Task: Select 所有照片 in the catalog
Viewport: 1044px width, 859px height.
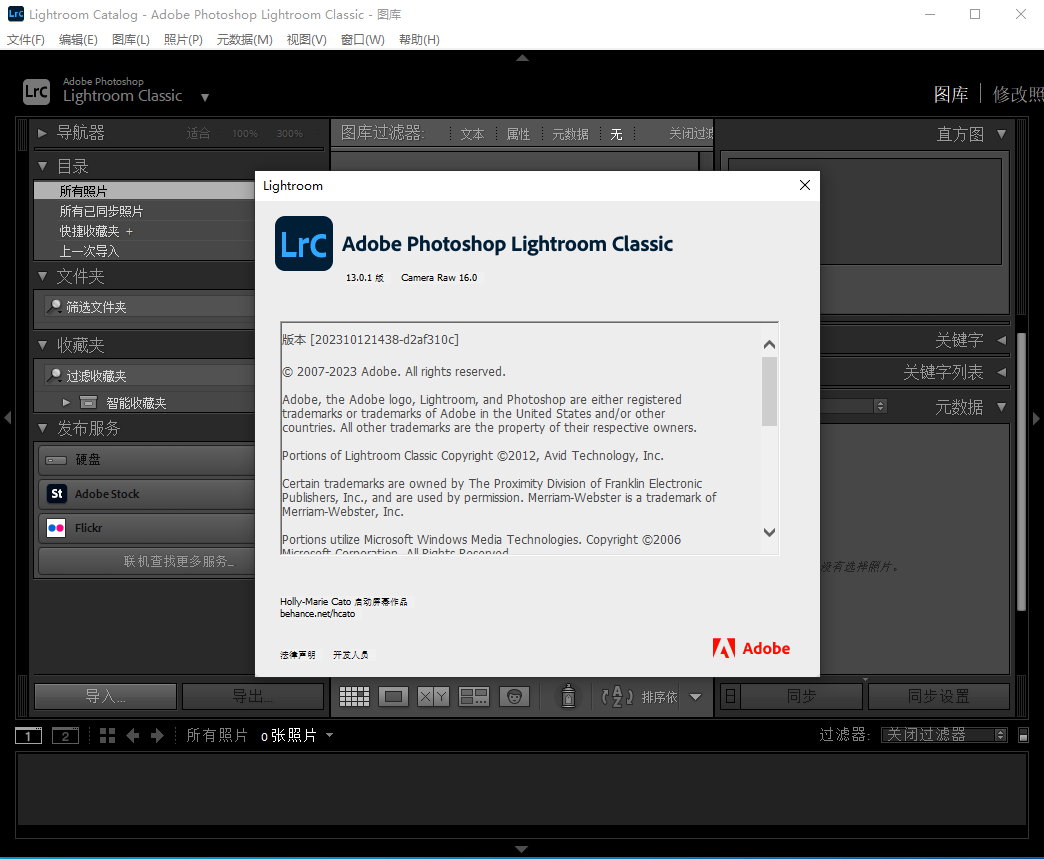Action: coord(144,191)
